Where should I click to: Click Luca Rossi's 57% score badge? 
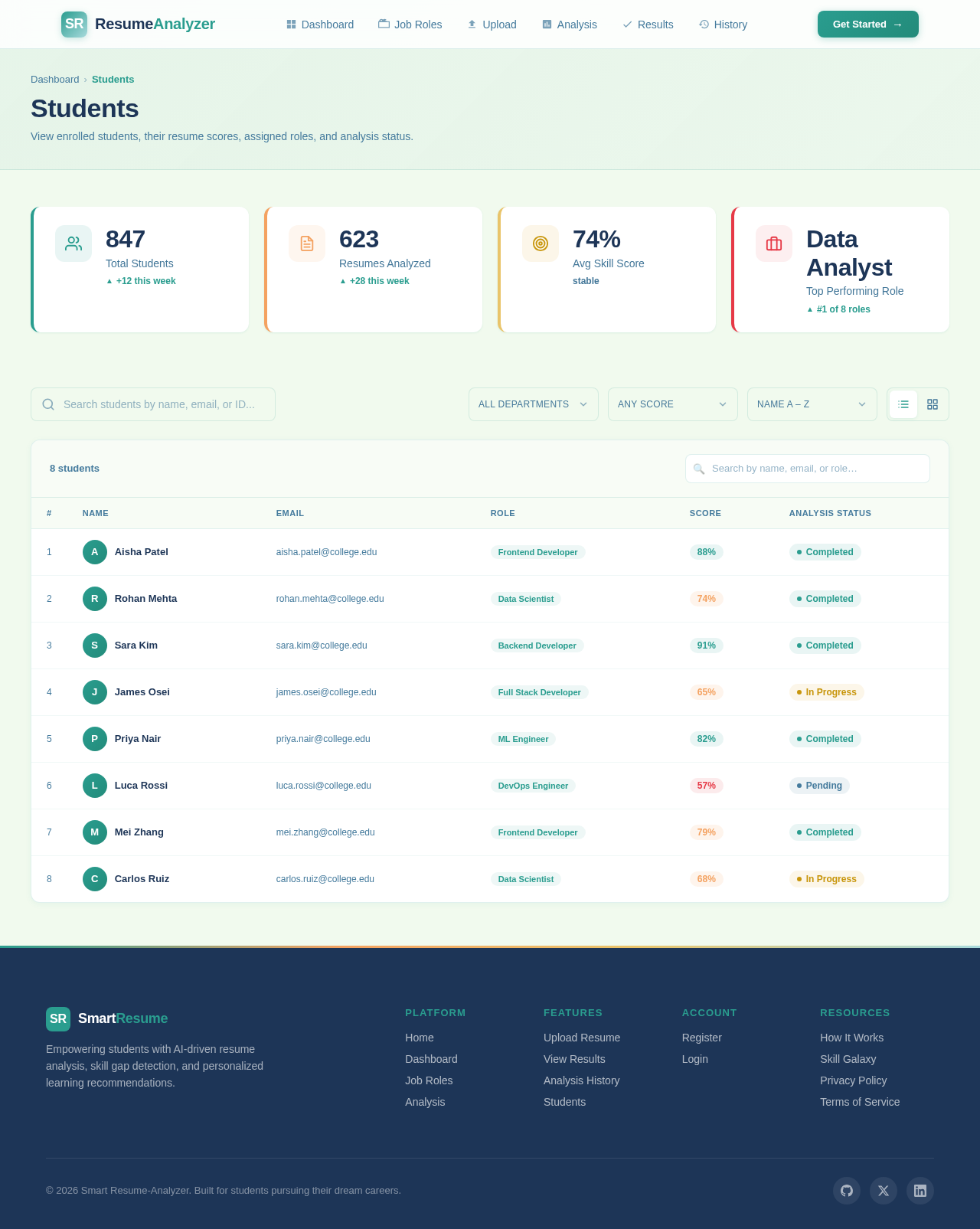click(x=707, y=786)
